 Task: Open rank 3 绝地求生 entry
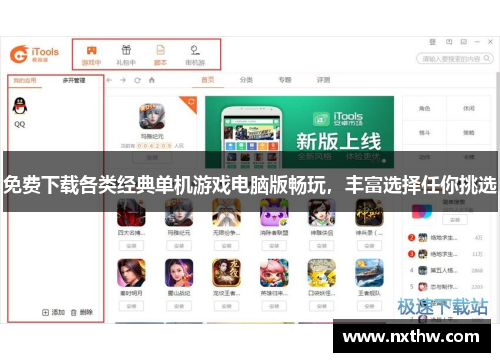point(445,254)
